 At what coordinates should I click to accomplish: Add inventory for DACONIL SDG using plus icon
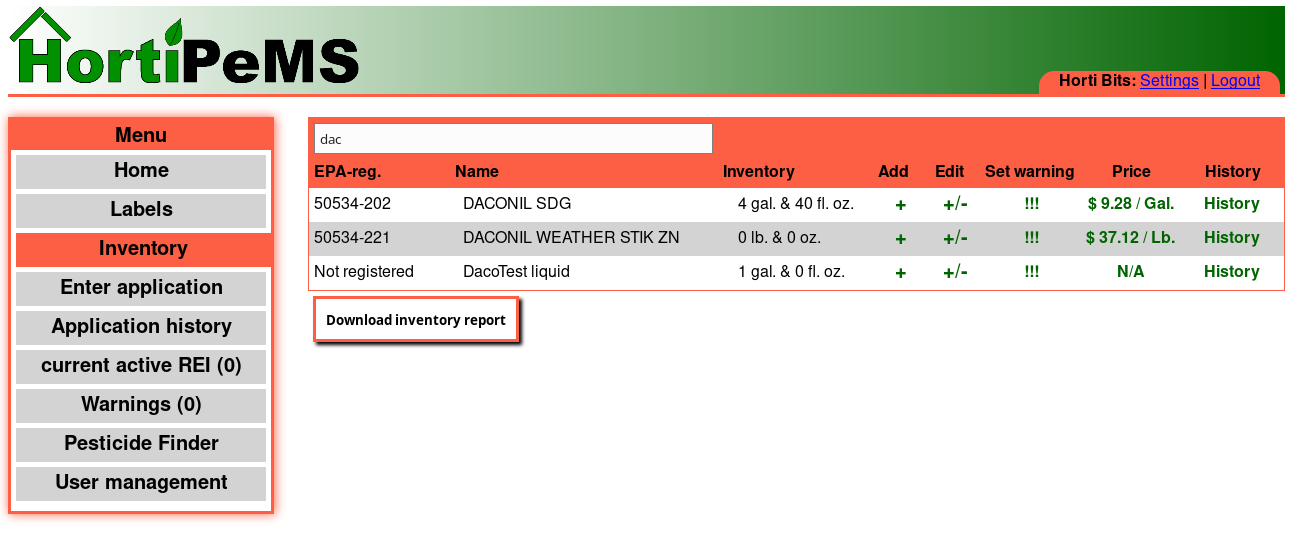pos(900,205)
